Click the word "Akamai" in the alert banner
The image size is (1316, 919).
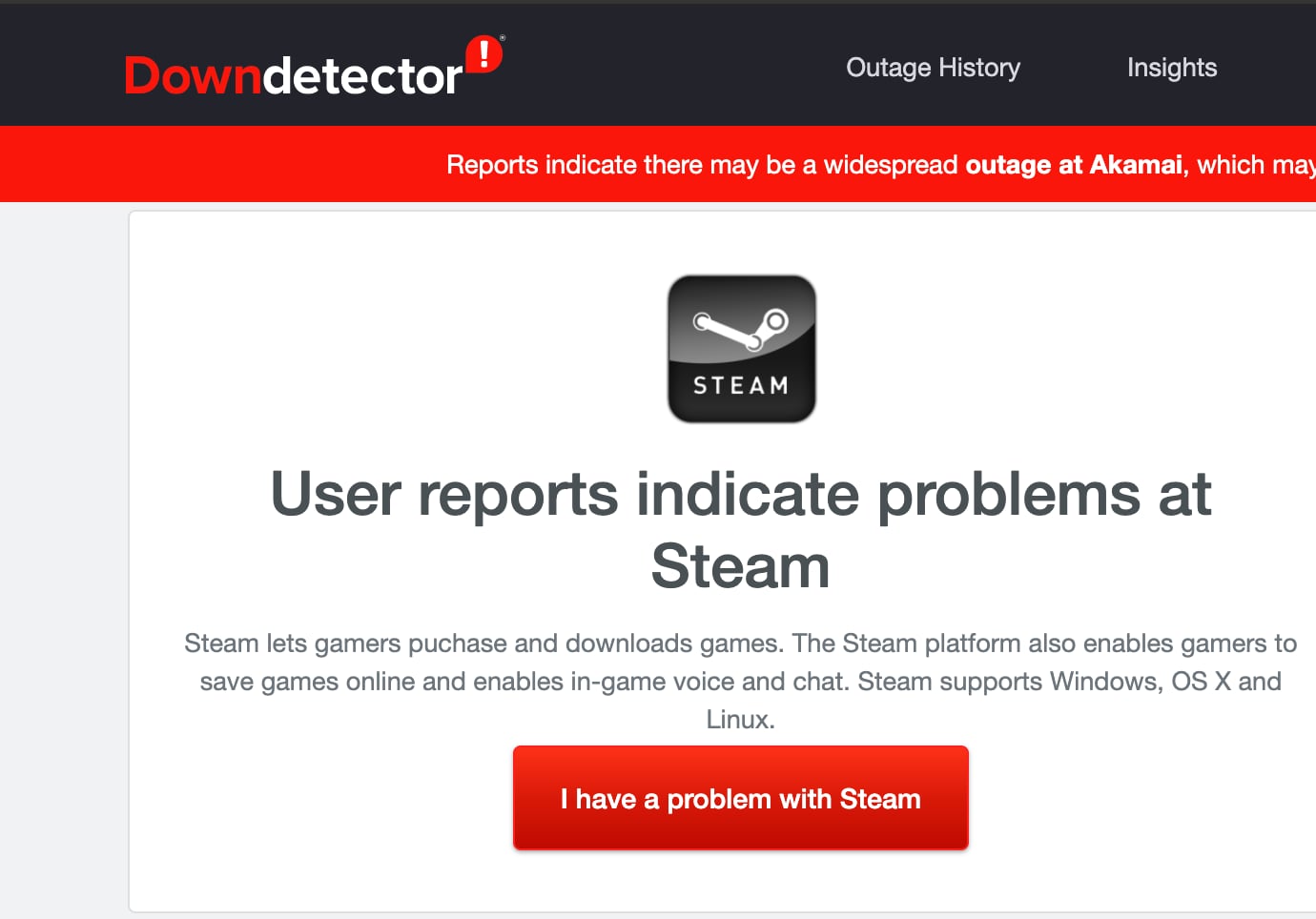click(x=1135, y=165)
